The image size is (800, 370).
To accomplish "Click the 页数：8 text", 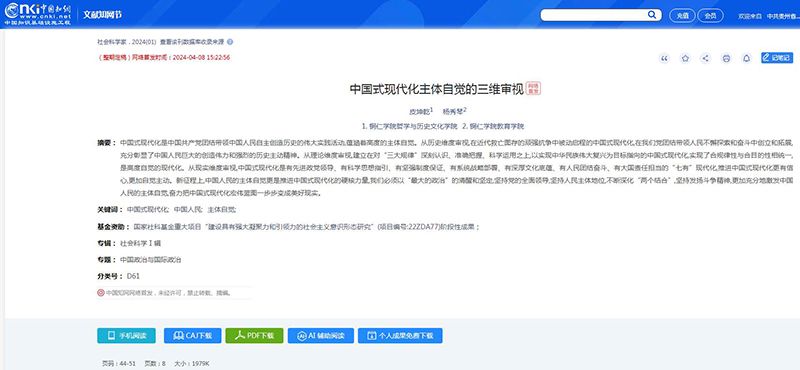I will click(155, 363).
